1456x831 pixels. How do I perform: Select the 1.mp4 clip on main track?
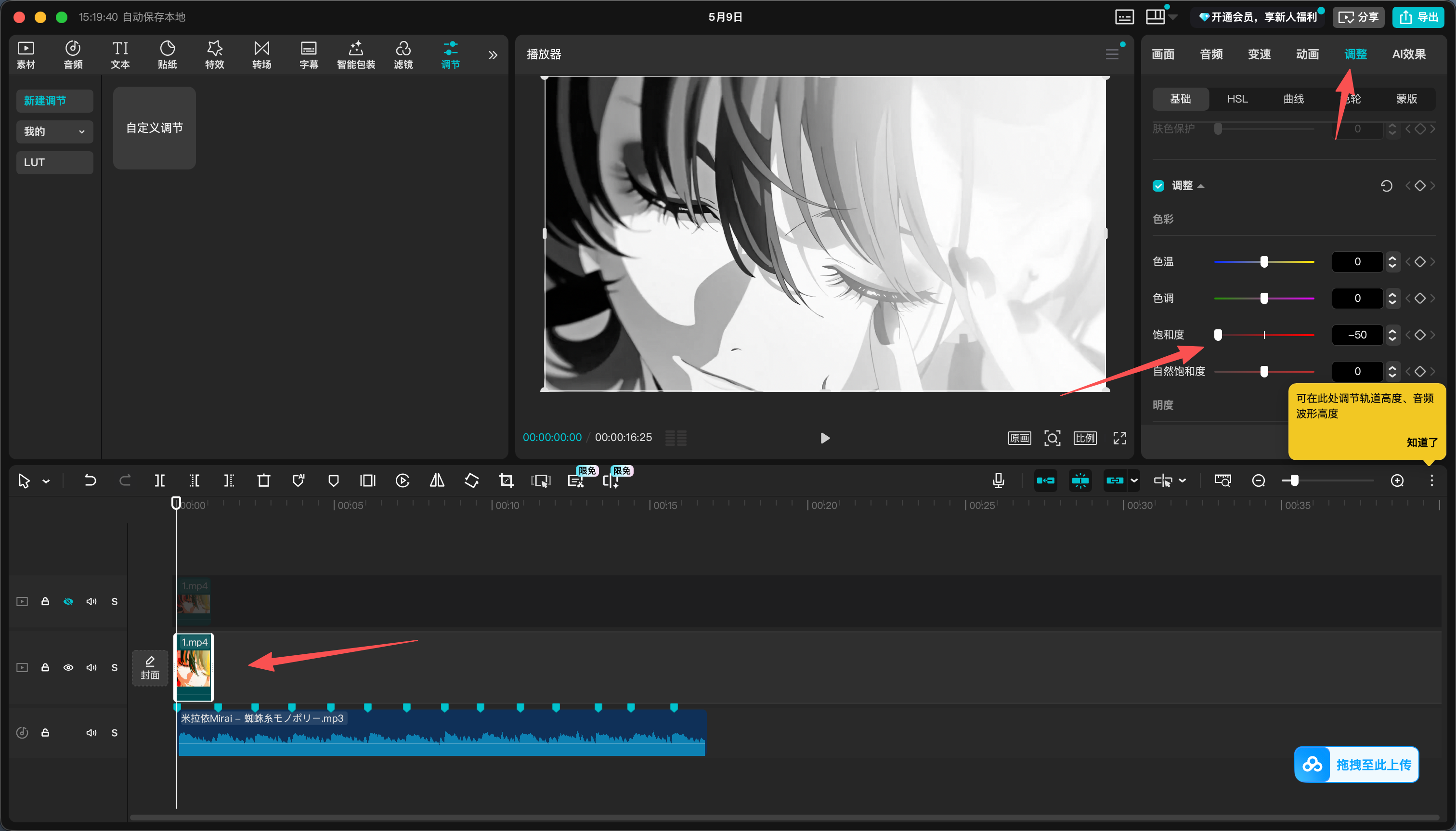194,667
